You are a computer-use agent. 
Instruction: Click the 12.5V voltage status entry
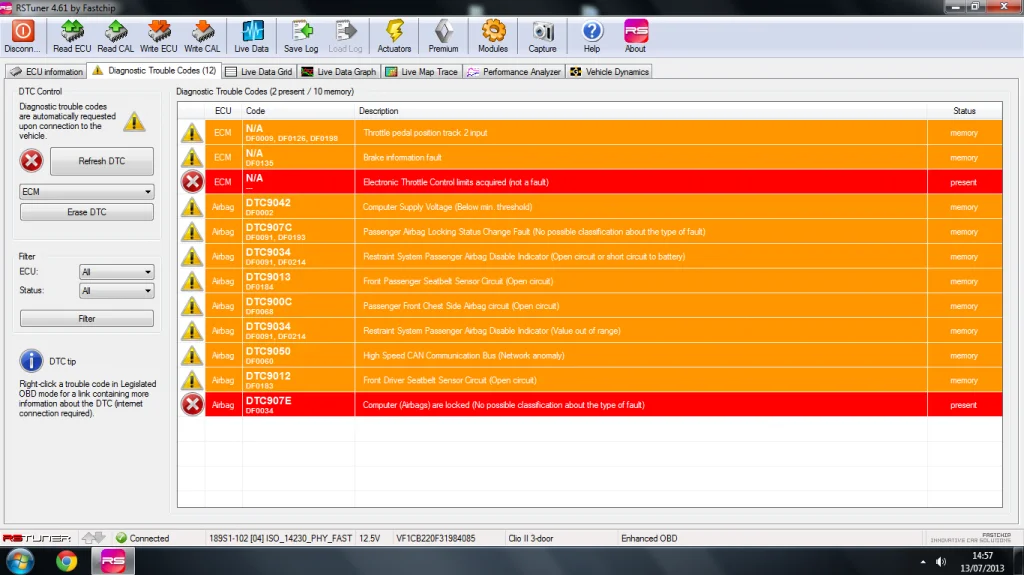click(x=370, y=538)
